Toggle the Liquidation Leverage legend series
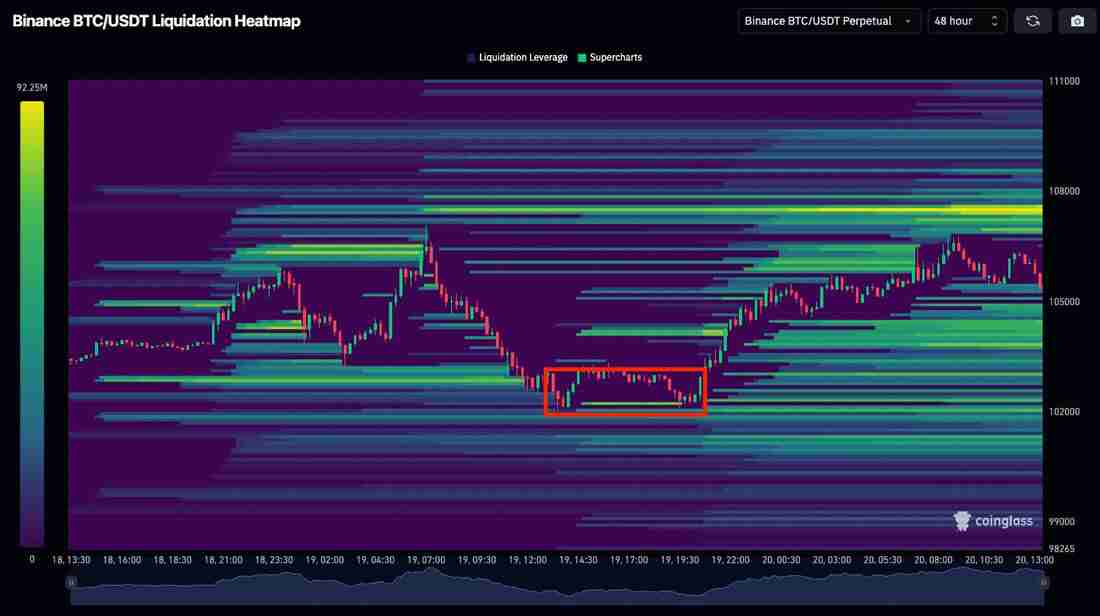Image resolution: width=1100 pixels, height=616 pixels. 523,58
